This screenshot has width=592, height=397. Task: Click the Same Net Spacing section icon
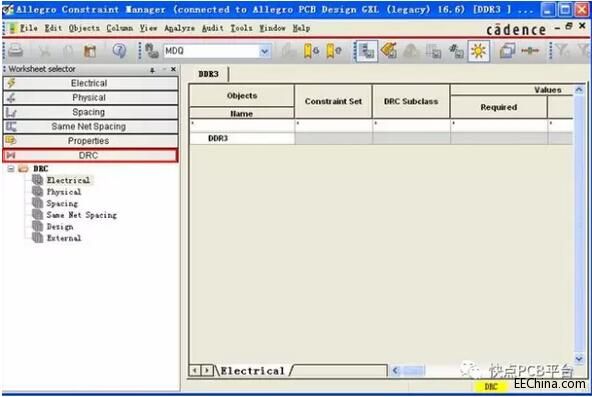coord(11,126)
